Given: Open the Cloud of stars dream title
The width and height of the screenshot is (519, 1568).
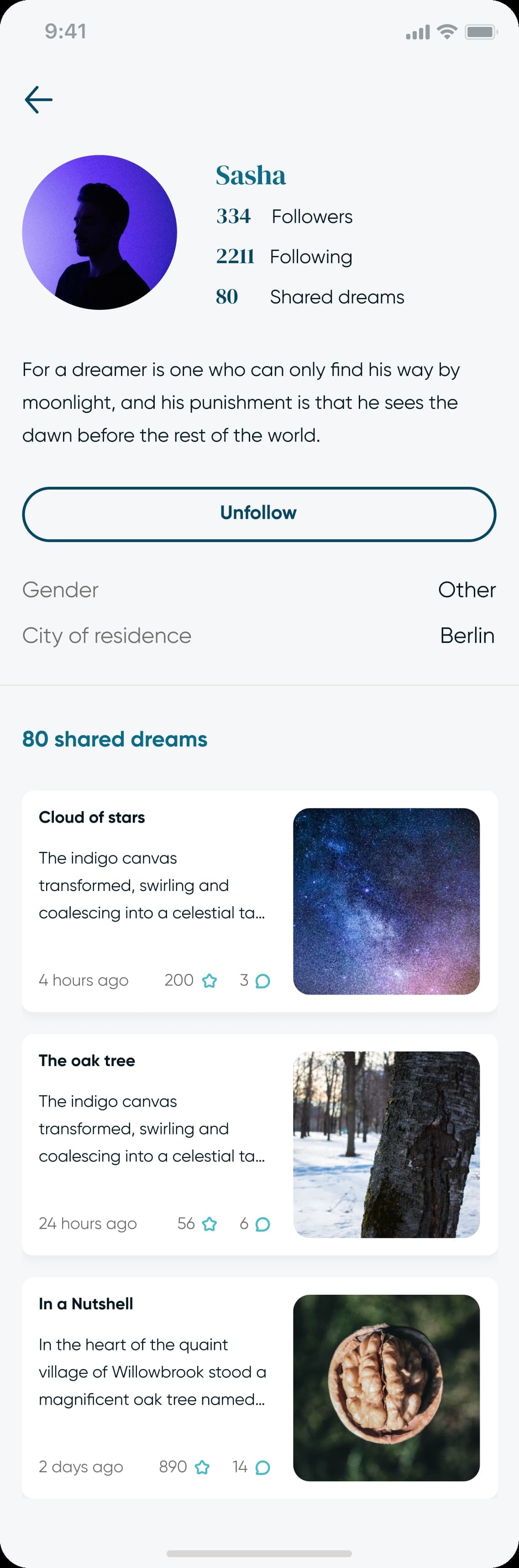Looking at the screenshot, I should click(92, 817).
